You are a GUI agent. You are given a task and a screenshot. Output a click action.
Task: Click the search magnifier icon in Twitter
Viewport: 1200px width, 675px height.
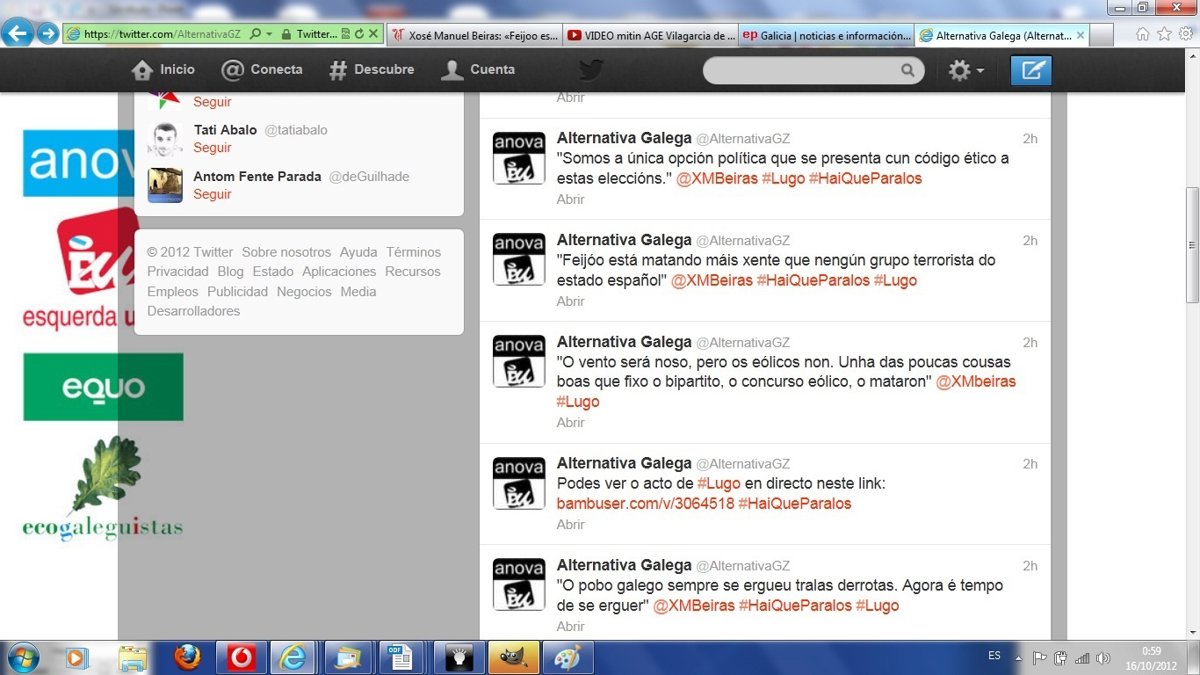[908, 70]
